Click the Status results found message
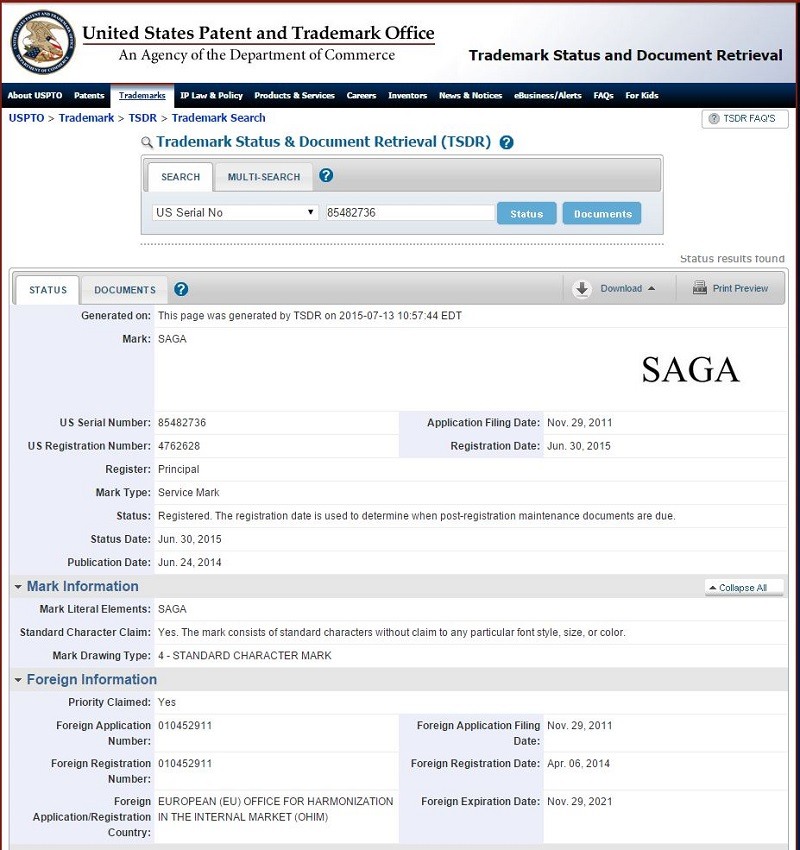 pyautogui.click(x=732, y=259)
